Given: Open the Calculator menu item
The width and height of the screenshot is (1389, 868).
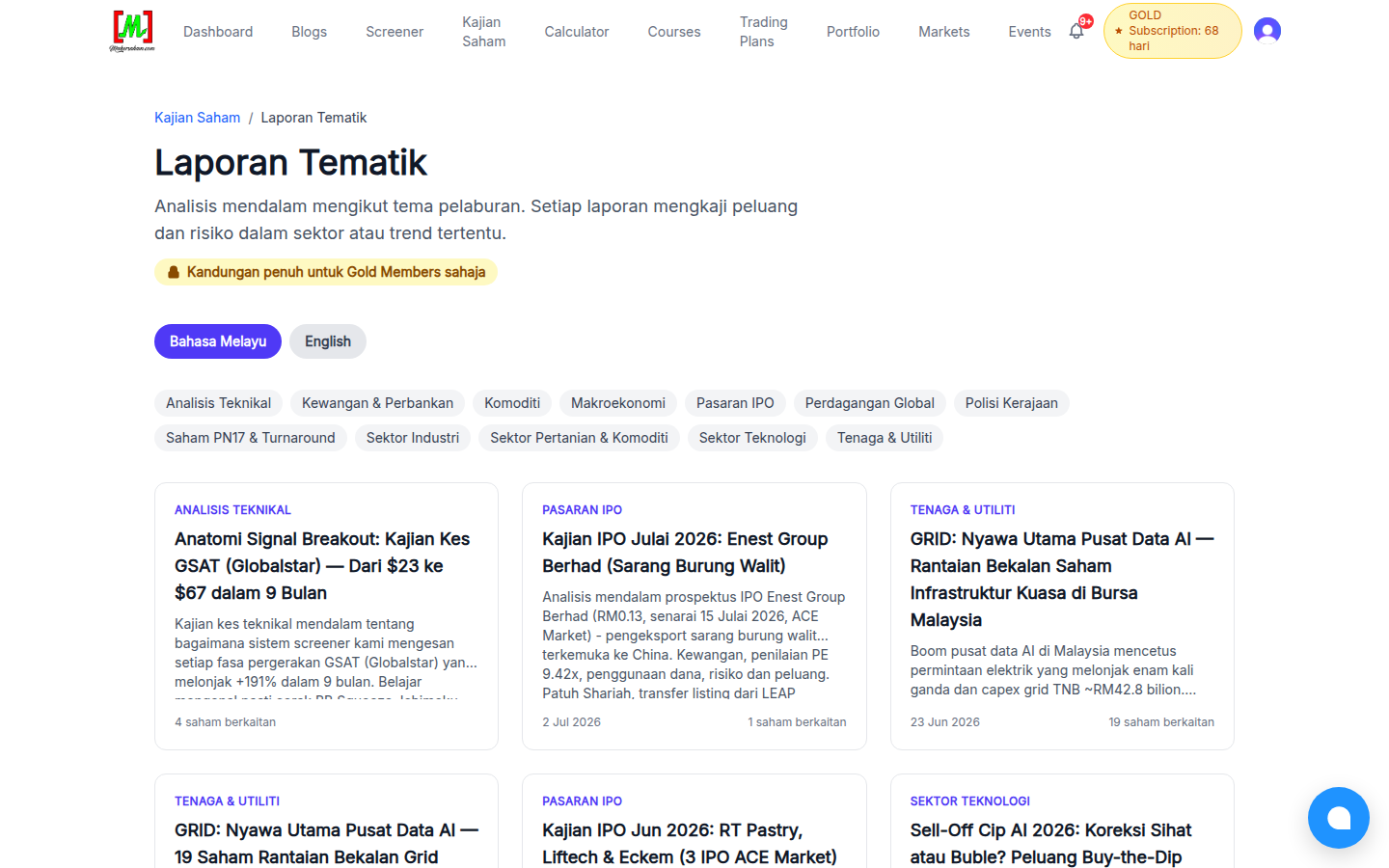Looking at the screenshot, I should click(577, 32).
